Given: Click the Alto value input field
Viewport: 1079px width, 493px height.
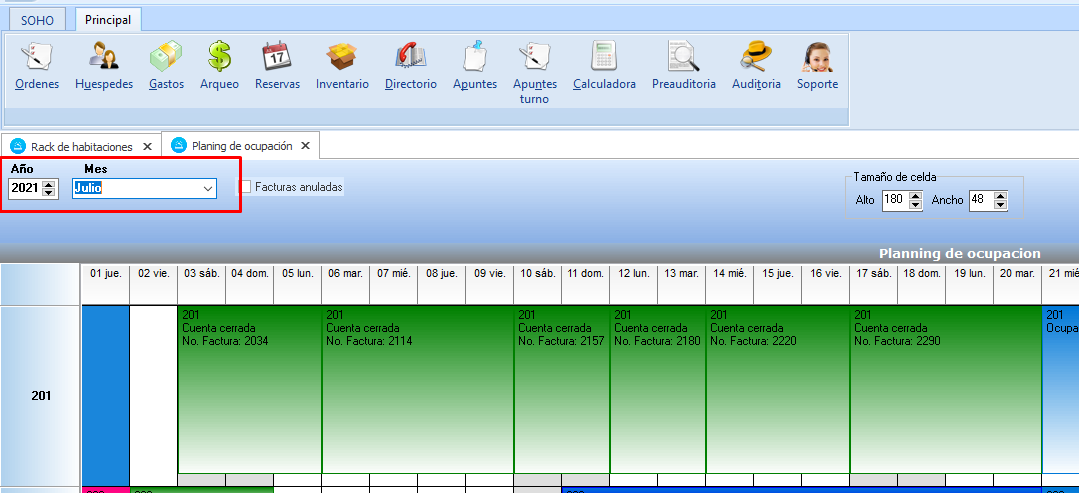Looking at the screenshot, I should 893,200.
